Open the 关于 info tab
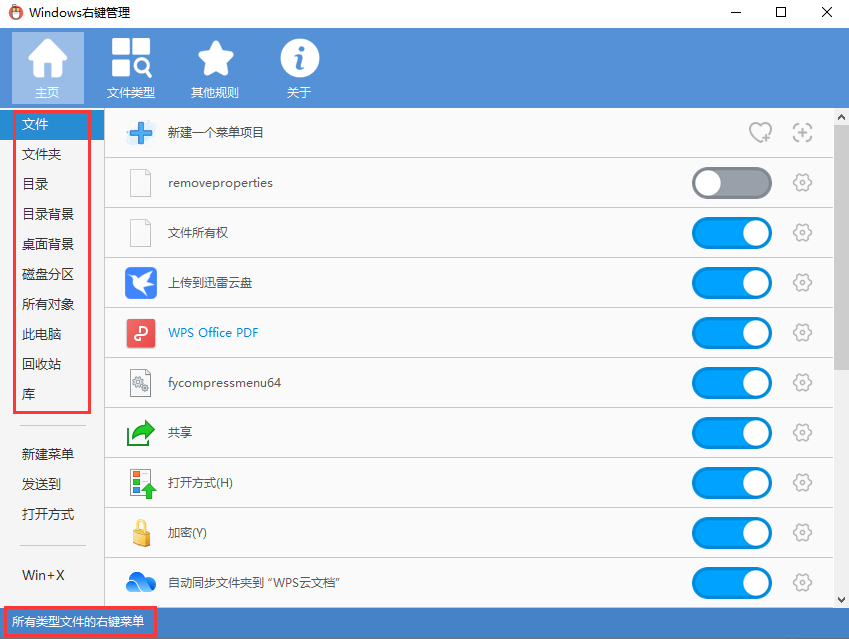This screenshot has height=639, width=849. click(299, 68)
